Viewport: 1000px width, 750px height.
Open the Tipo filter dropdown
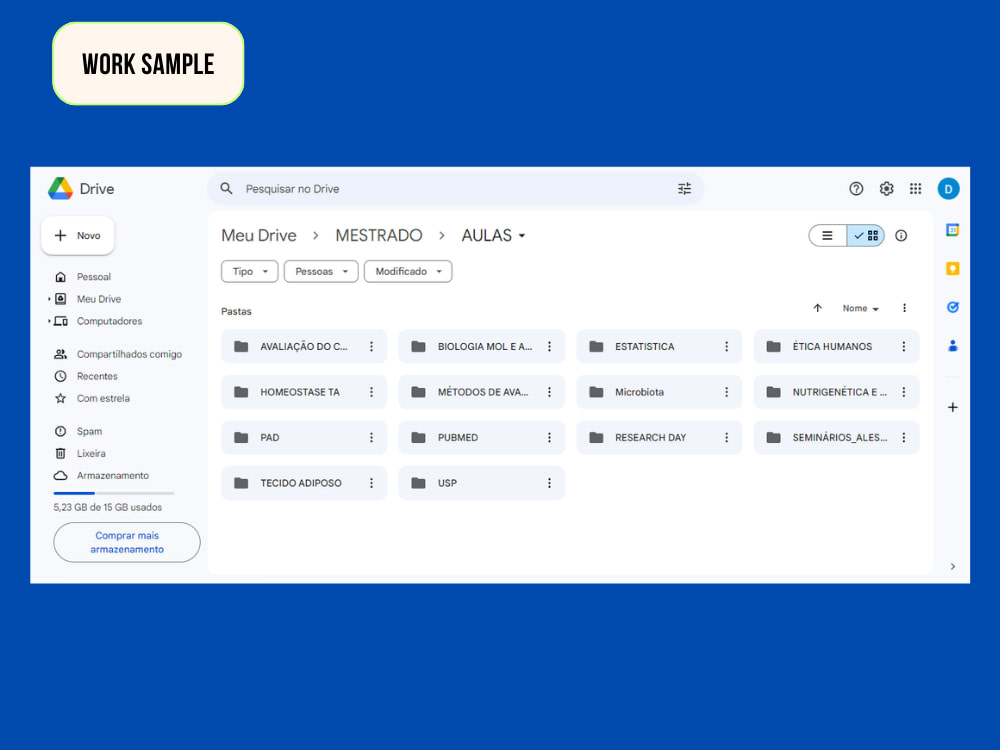pos(249,272)
